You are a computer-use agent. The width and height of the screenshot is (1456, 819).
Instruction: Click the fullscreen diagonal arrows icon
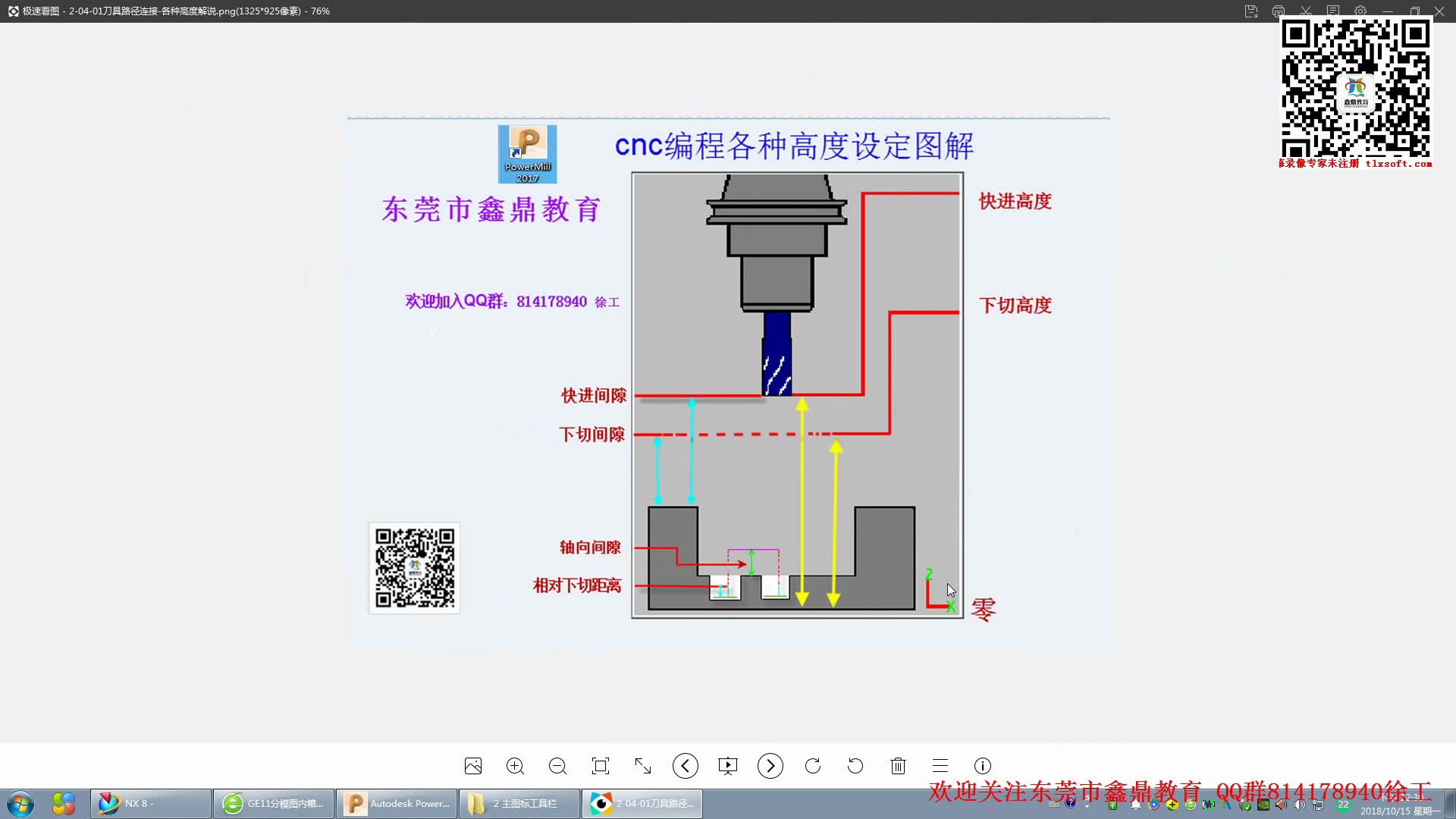[x=643, y=766]
